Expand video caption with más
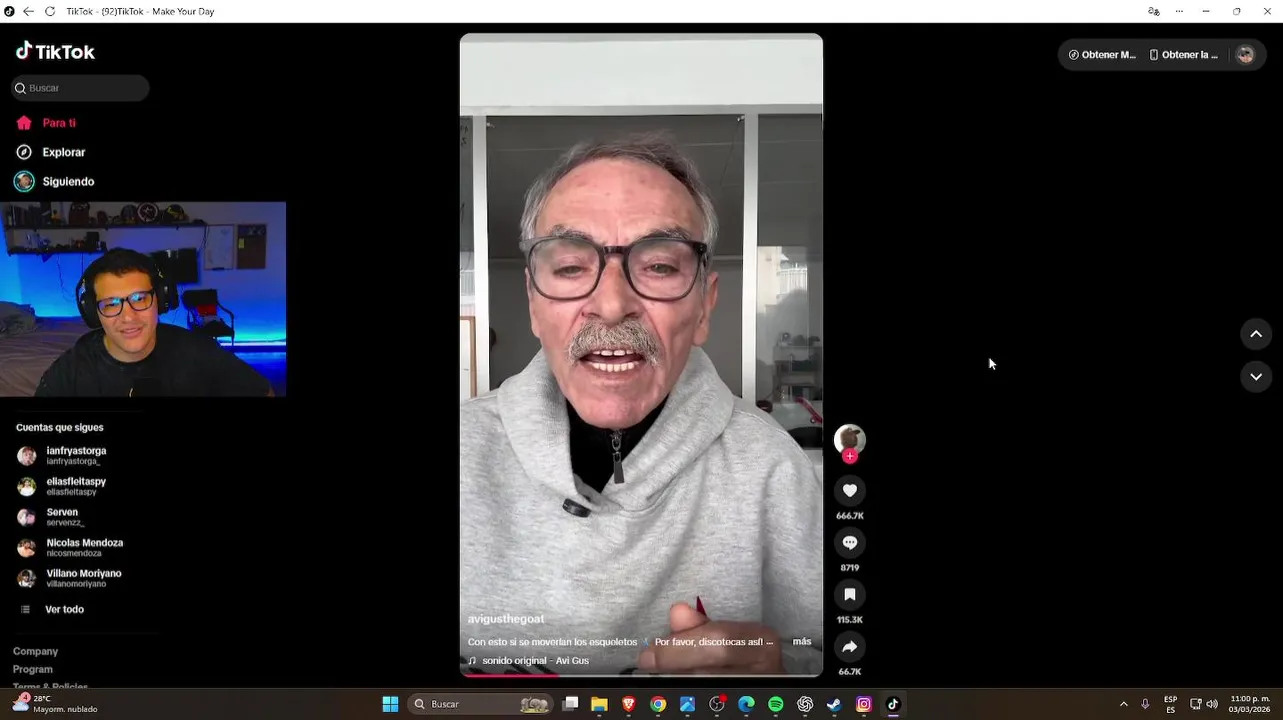The image size is (1283, 720). coord(802,641)
